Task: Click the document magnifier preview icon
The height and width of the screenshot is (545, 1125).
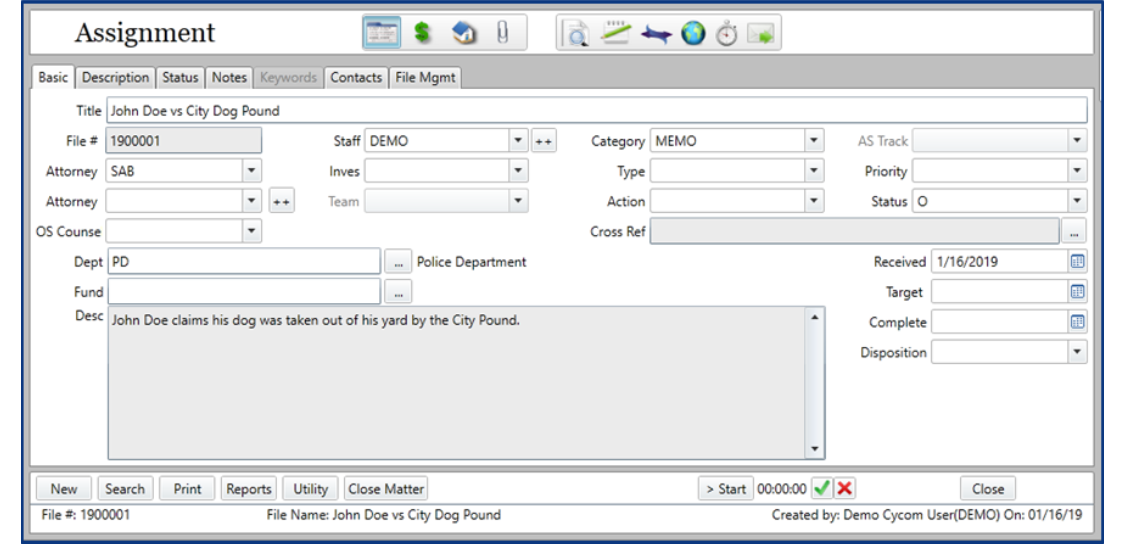Action: [x=575, y=34]
